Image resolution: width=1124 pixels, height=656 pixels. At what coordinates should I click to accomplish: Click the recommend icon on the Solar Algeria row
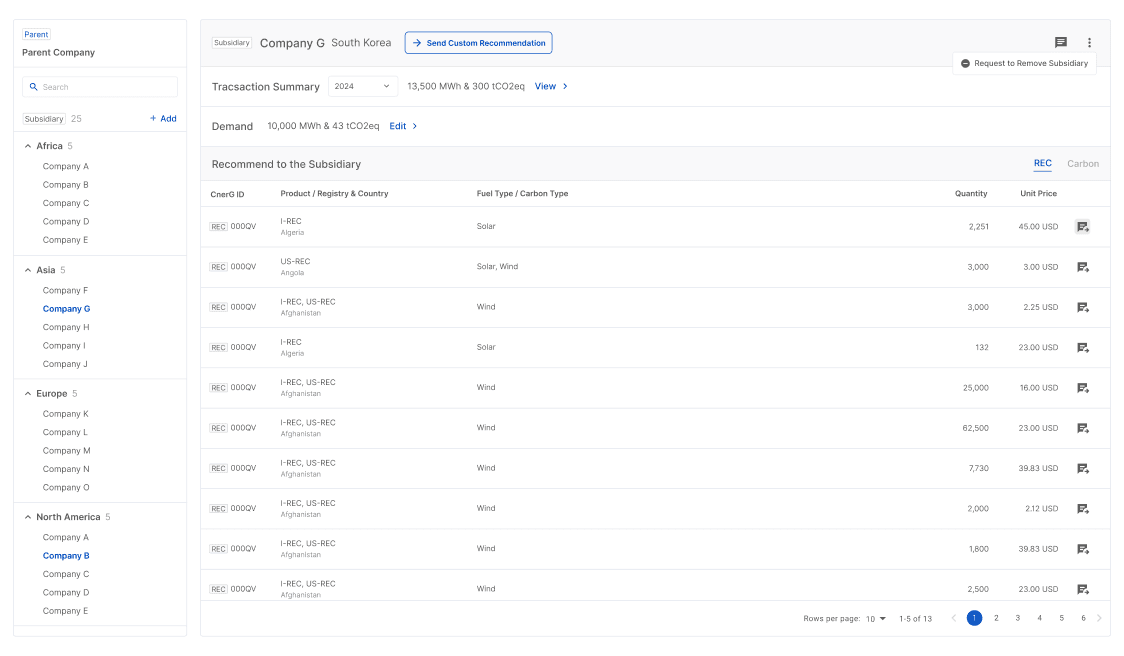click(1082, 227)
